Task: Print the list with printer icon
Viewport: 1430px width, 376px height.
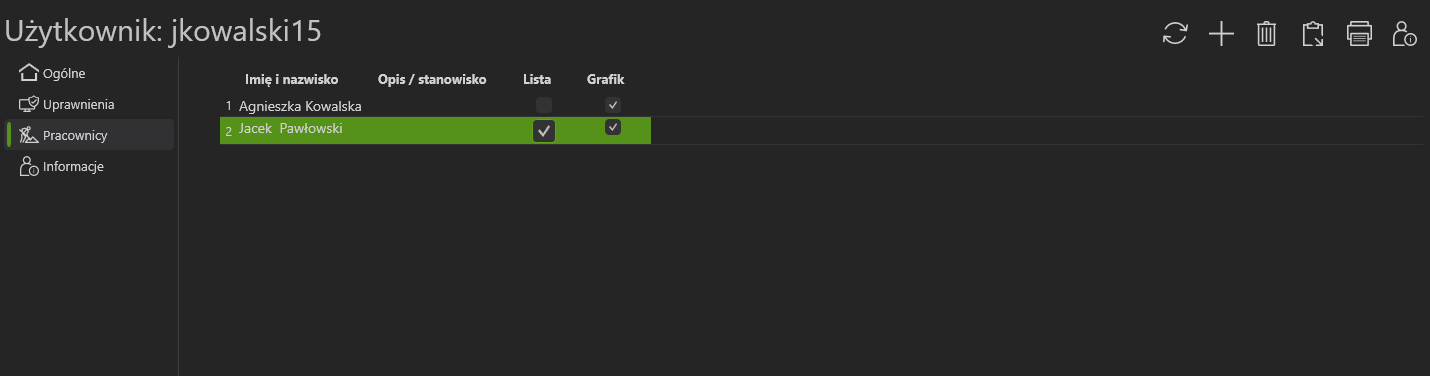Action: (1359, 34)
